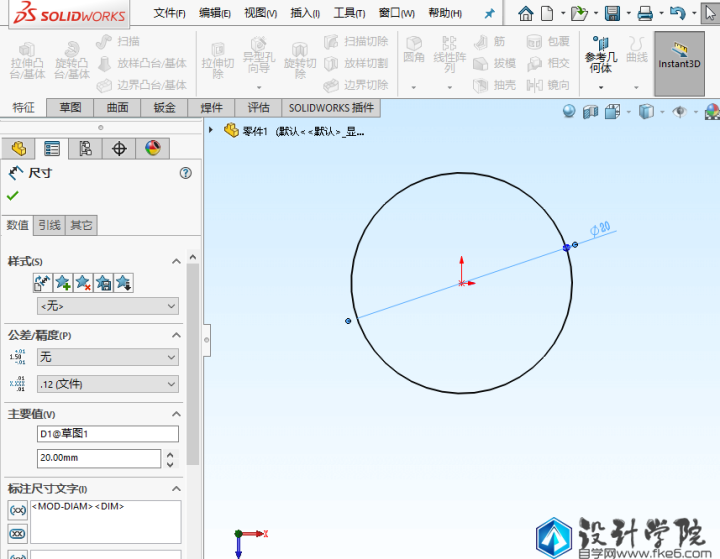This screenshot has height=559, width=720.
Task: Pin the menu bar with pushpin icon
Action: coord(489,14)
